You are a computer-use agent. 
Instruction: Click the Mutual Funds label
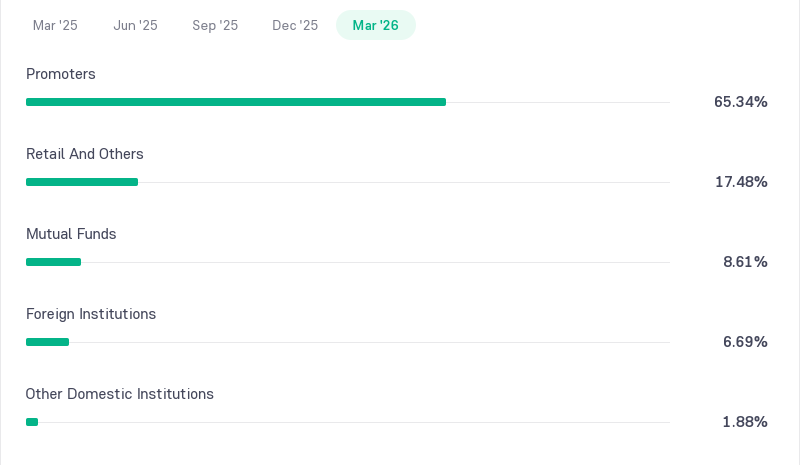71,234
